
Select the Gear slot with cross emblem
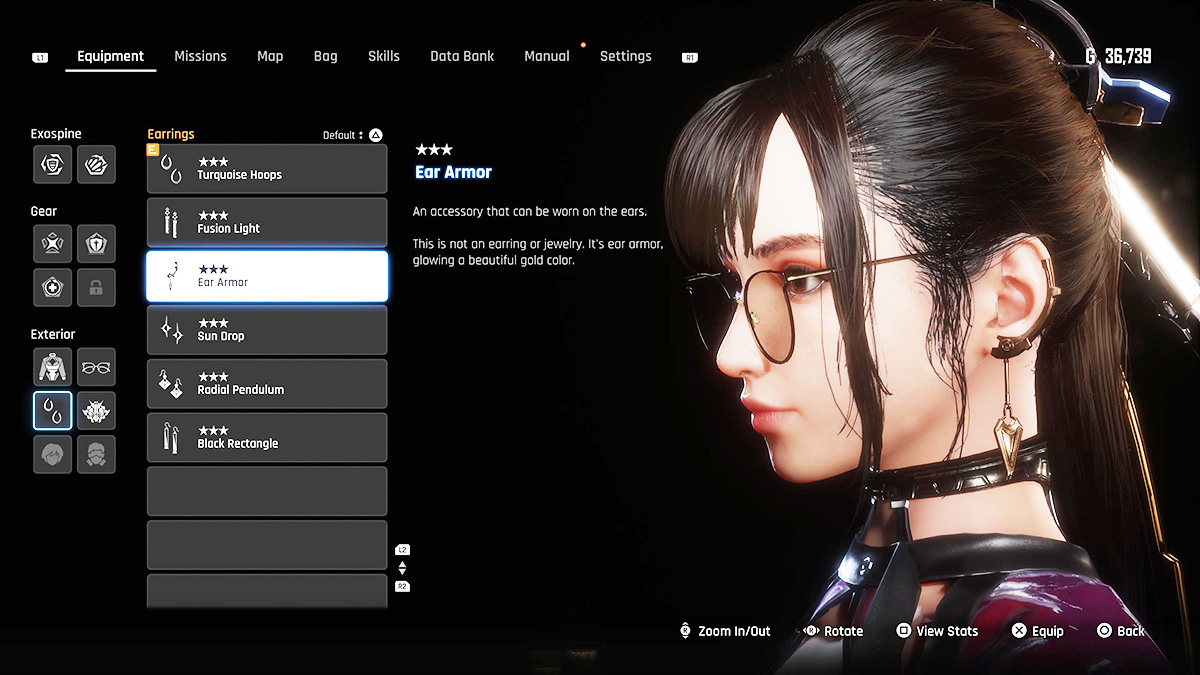52,287
